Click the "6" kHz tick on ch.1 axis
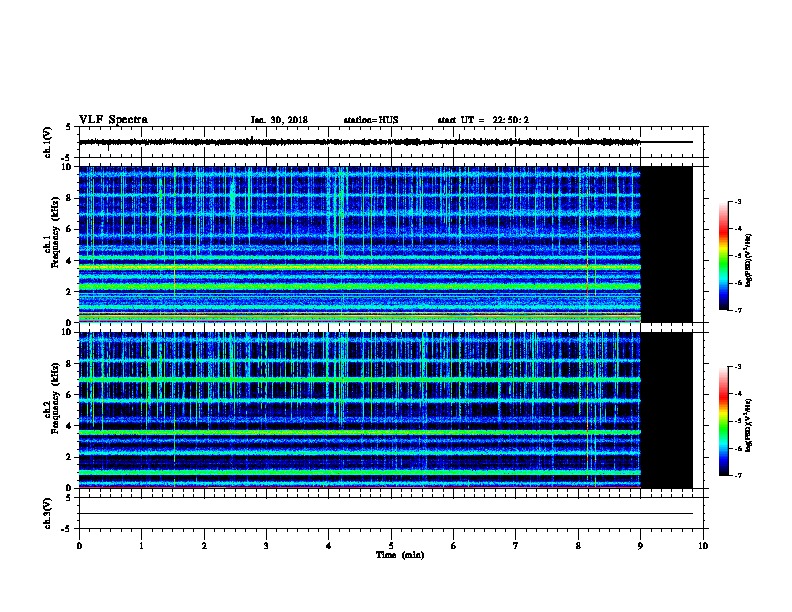The image size is (792, 612). 69,229
